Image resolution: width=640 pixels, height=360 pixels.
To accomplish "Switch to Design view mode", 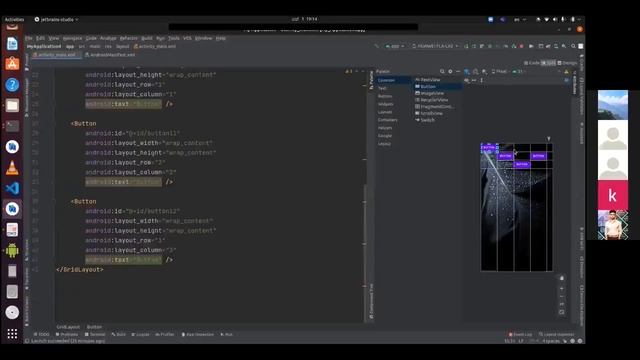I will 567,63.
